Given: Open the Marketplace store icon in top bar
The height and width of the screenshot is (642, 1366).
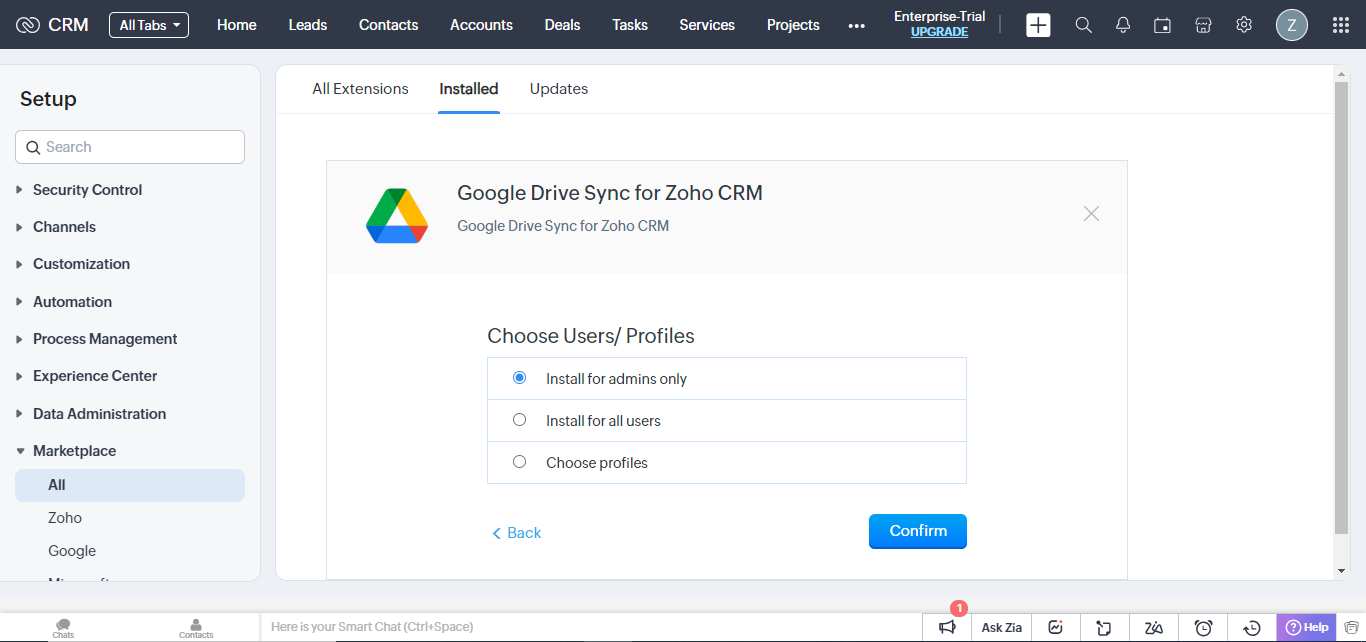Looking at the screenshot, I should pos(1204,25).
